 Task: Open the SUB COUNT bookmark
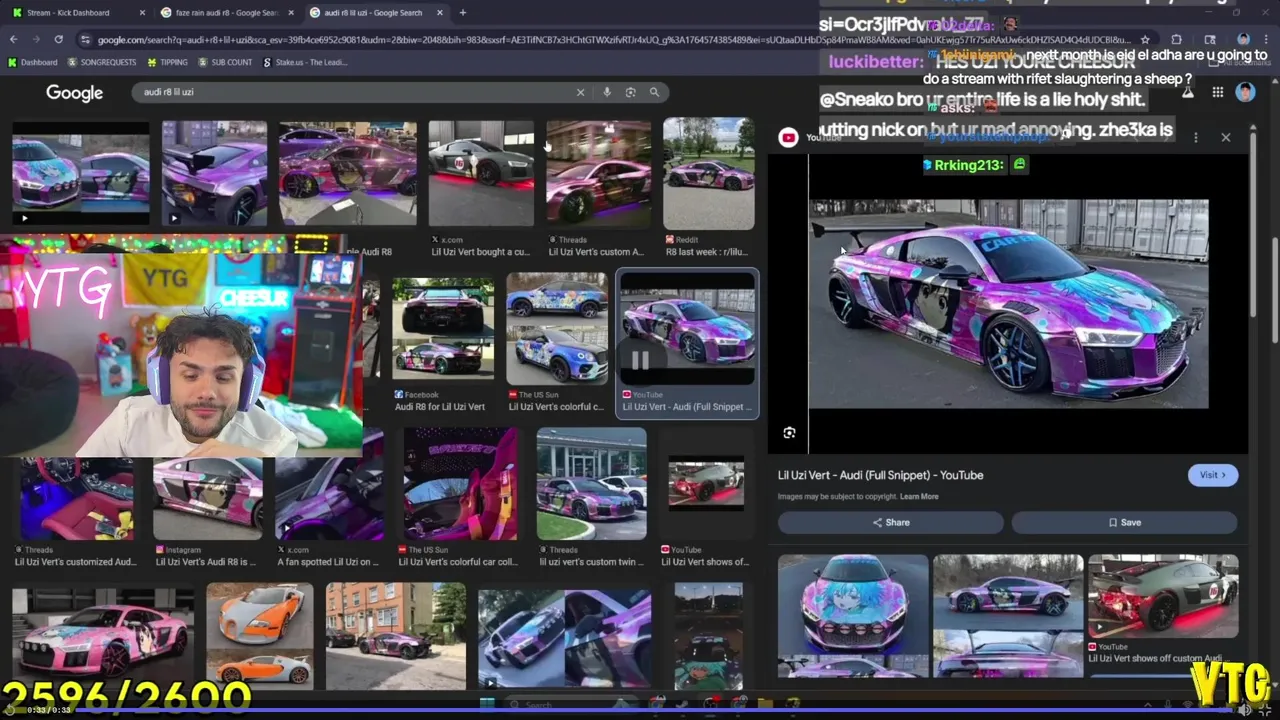[225, 62]
